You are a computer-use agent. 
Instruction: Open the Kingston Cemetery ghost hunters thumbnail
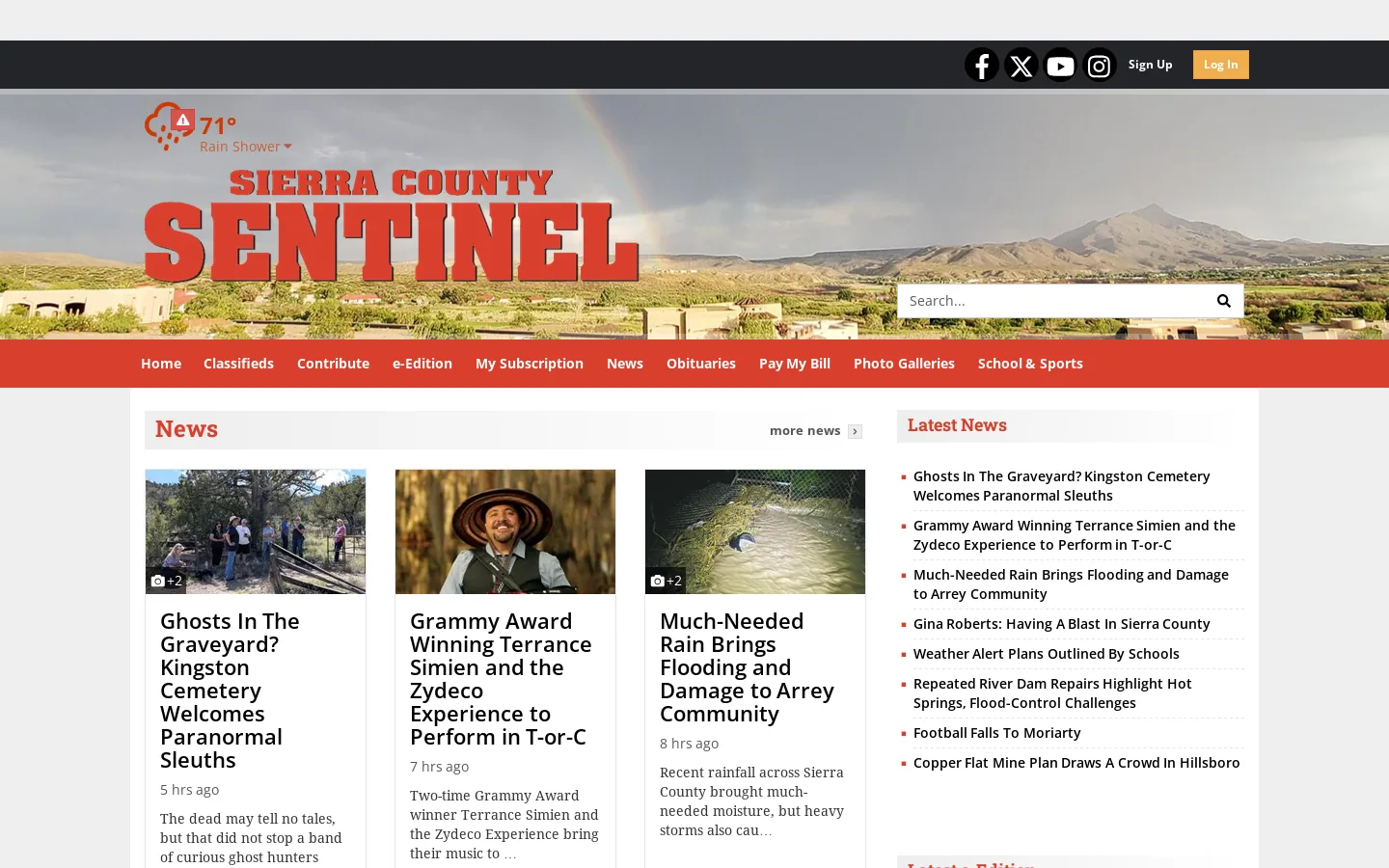click(256, 531)
